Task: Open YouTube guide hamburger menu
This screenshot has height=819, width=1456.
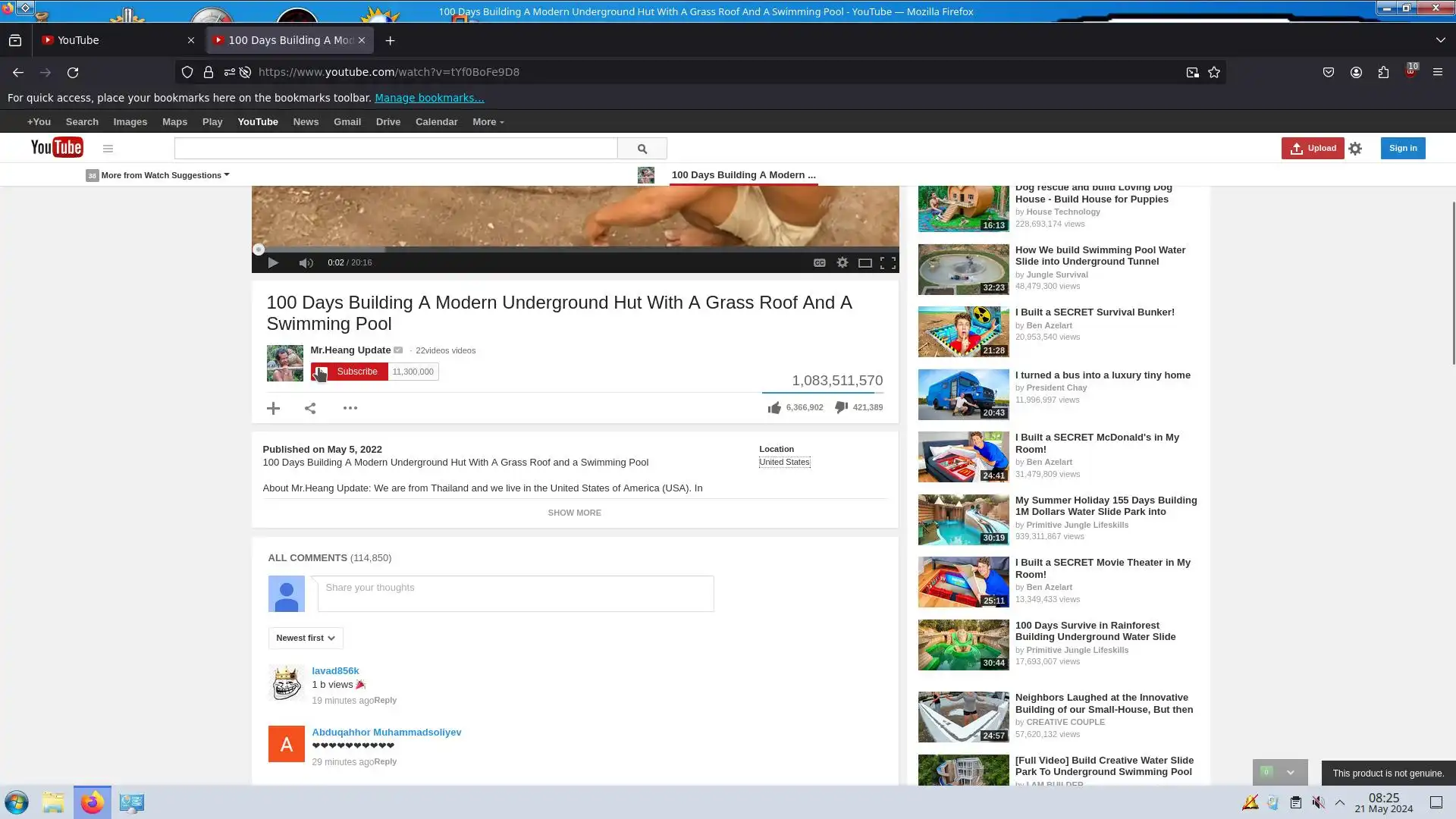Action: (x=108, y=149)
